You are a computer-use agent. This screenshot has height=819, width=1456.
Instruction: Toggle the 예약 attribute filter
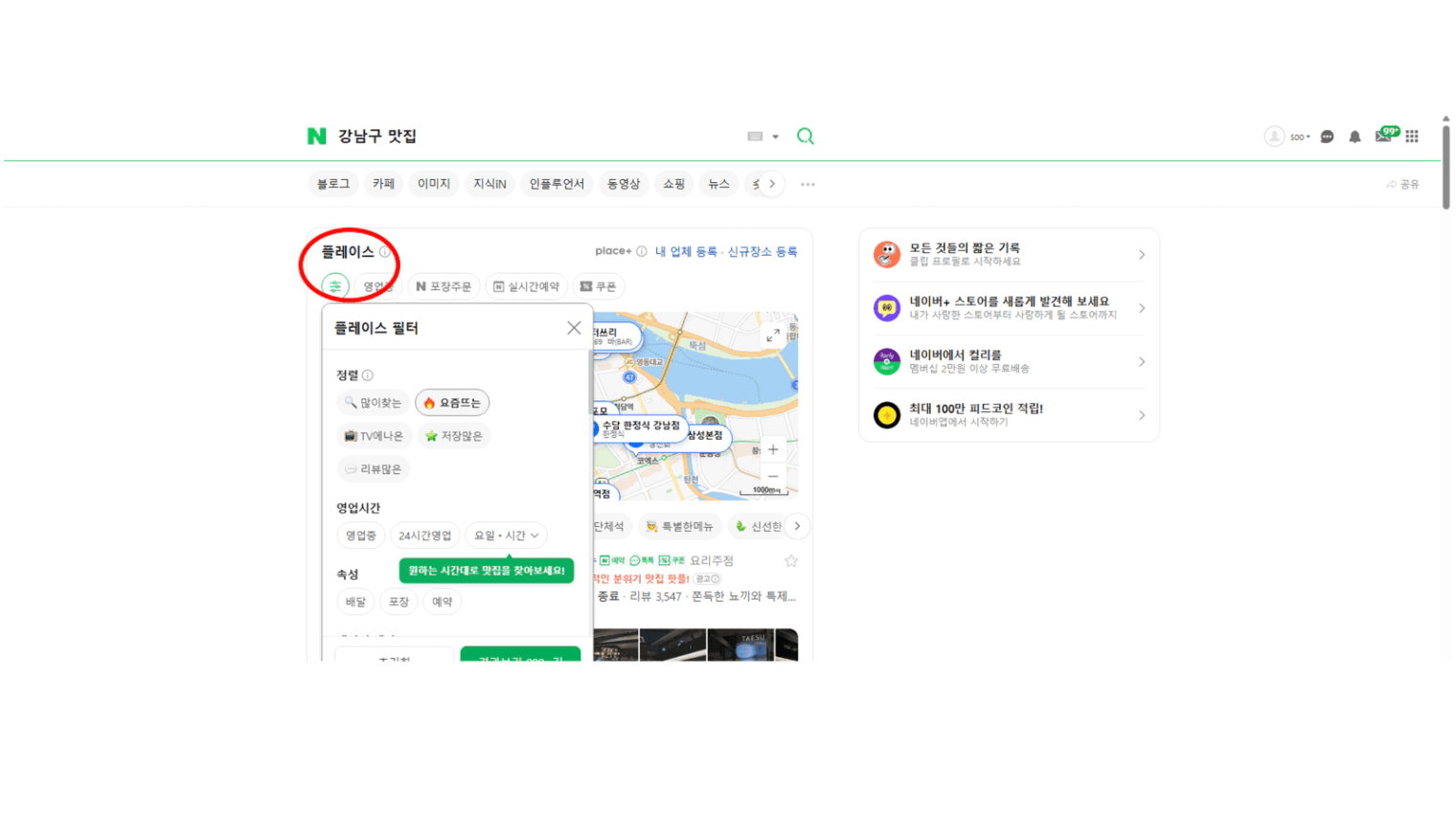coord(442,602)
